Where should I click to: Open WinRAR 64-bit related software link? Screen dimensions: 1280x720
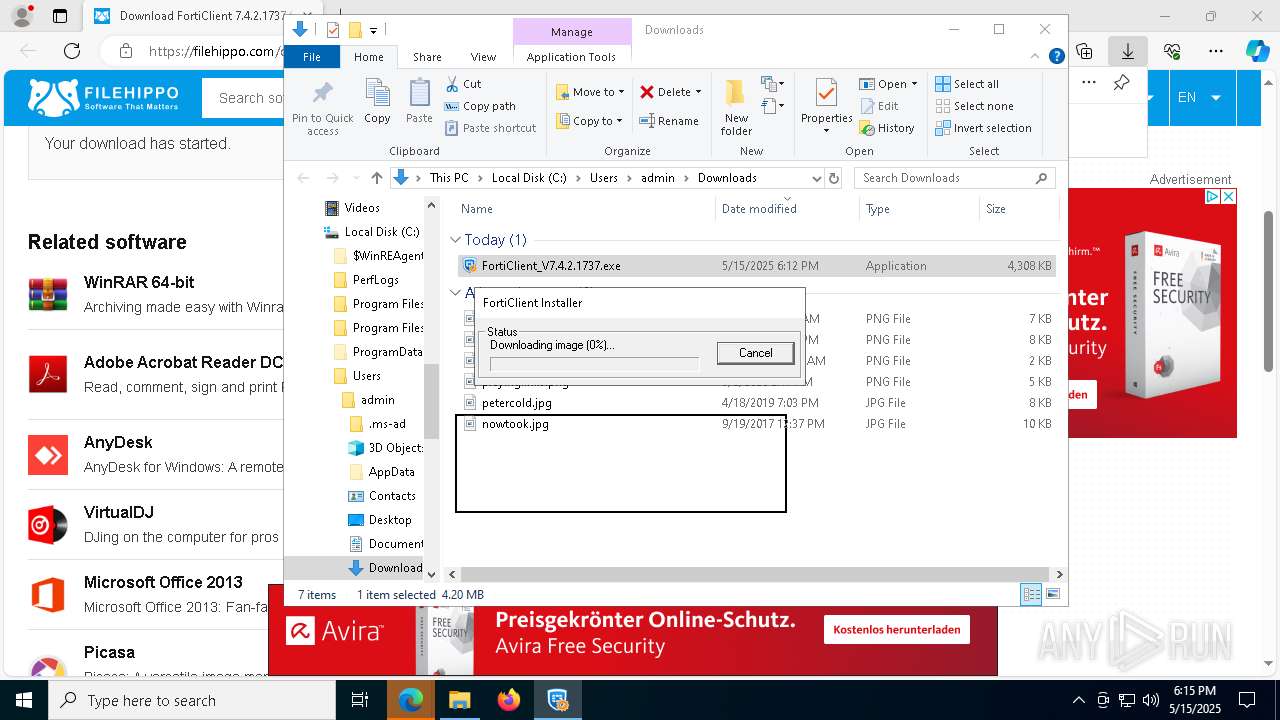point(139,282)
